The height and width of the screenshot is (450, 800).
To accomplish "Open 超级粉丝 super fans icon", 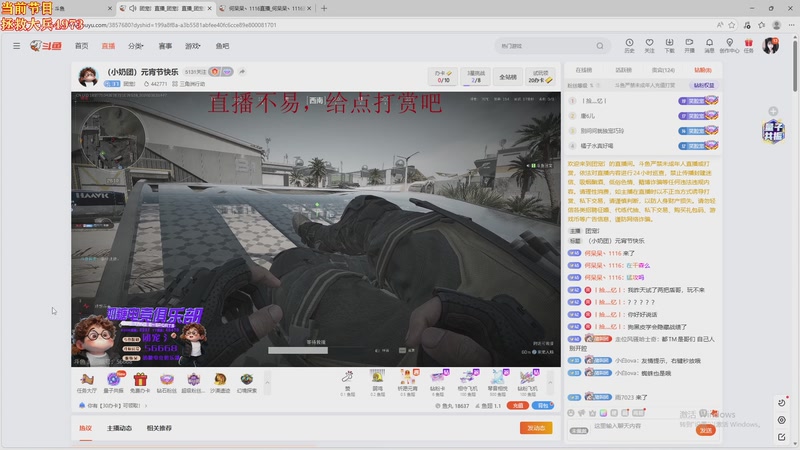I will 193,383.
